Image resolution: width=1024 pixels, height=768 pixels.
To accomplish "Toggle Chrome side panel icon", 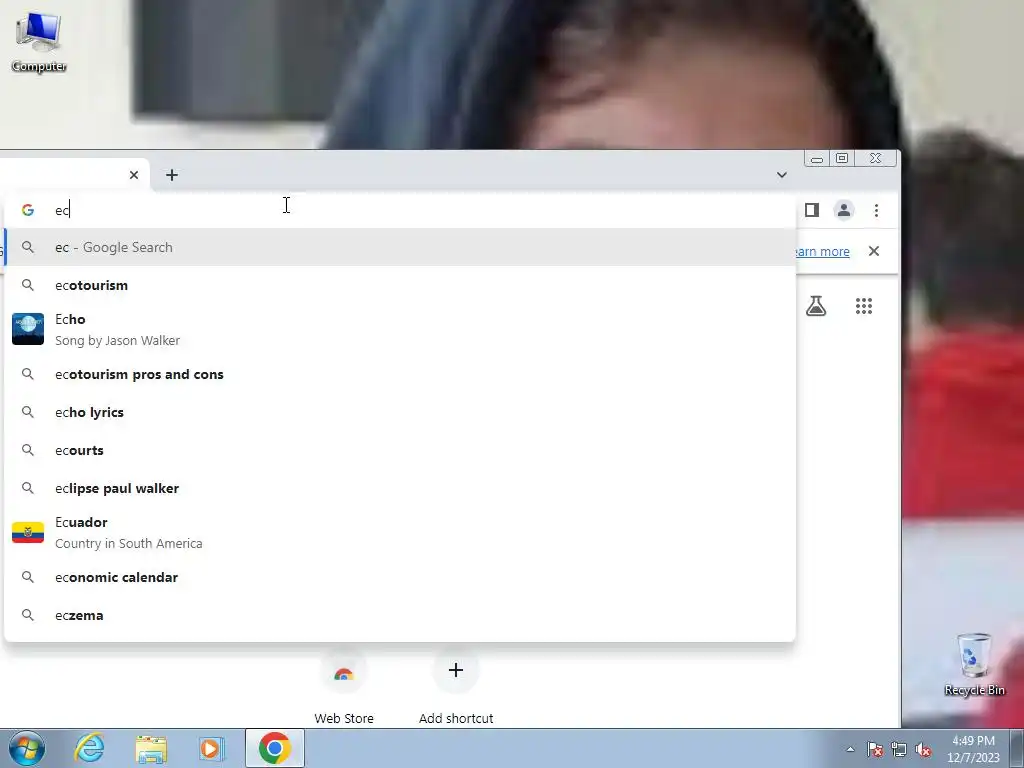I will click(812, 210).
